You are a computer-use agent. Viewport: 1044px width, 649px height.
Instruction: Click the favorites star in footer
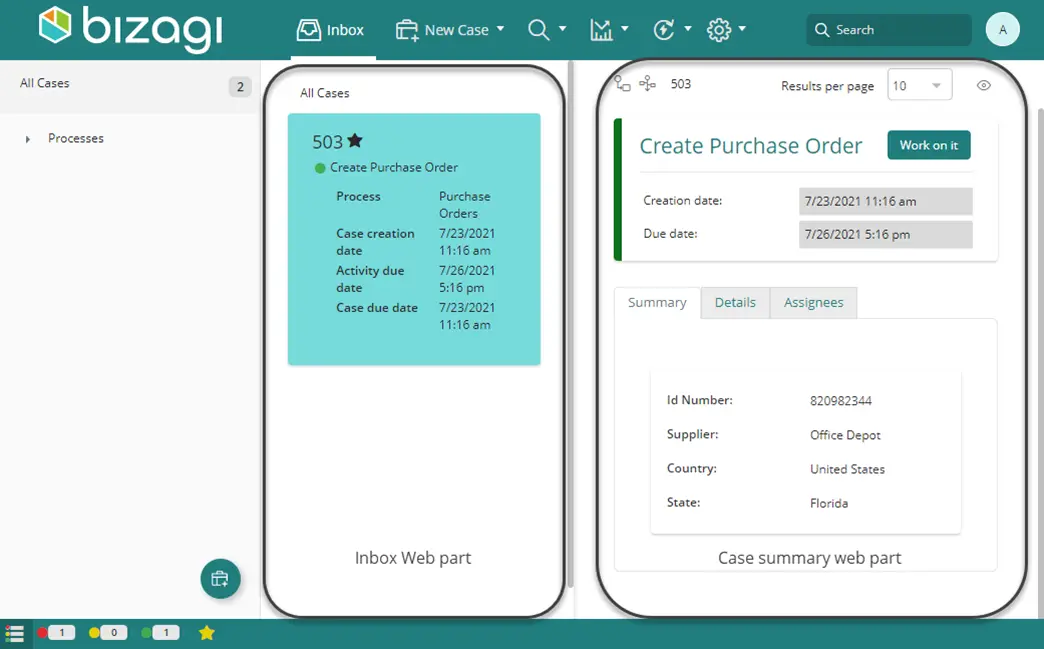[x=207, y=632]
